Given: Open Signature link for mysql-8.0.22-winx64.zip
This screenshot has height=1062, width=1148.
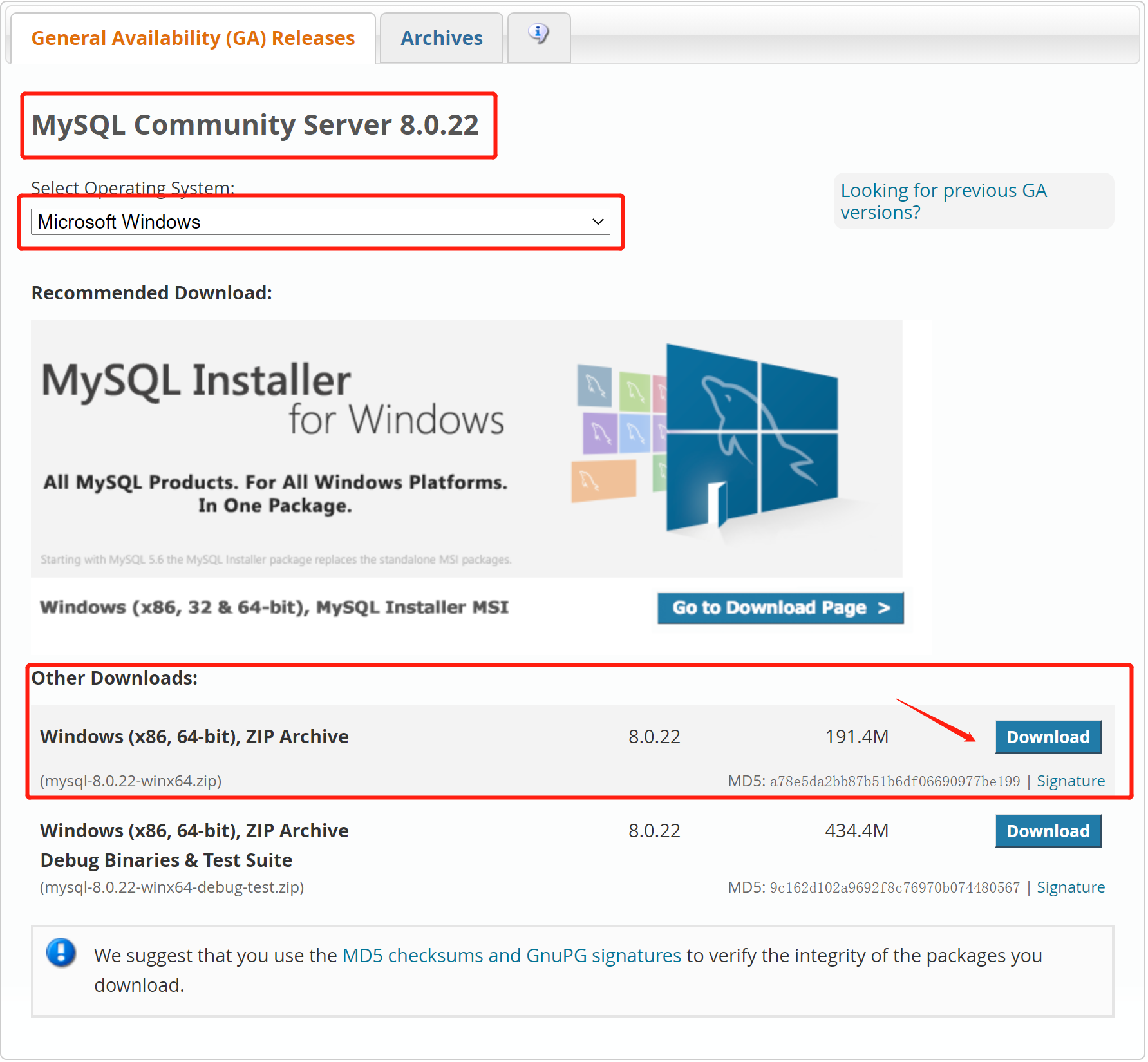Looking at the screenshot, I should (1071, 781).
